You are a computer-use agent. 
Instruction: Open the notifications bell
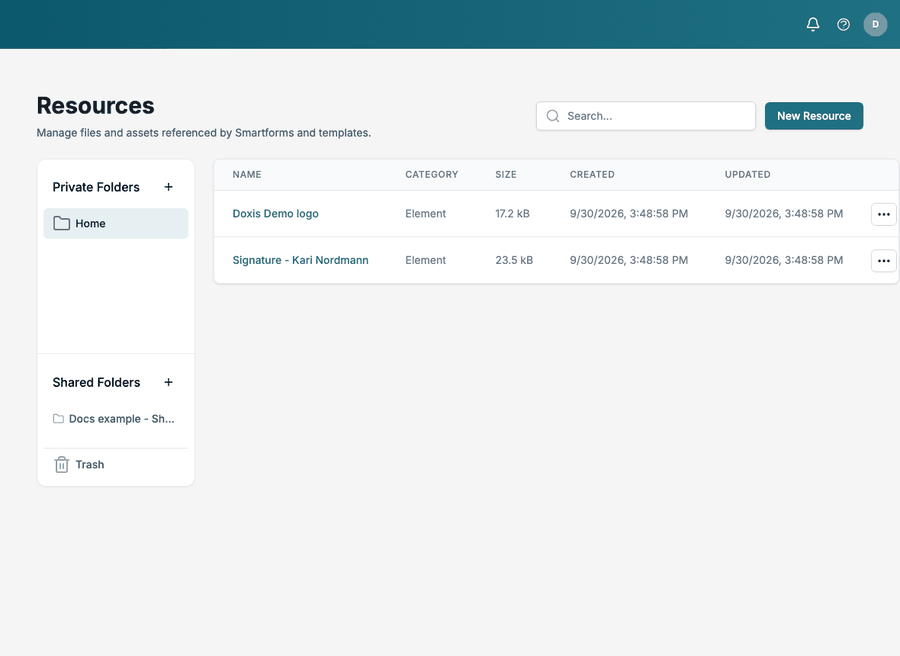(x=813, y=24)
